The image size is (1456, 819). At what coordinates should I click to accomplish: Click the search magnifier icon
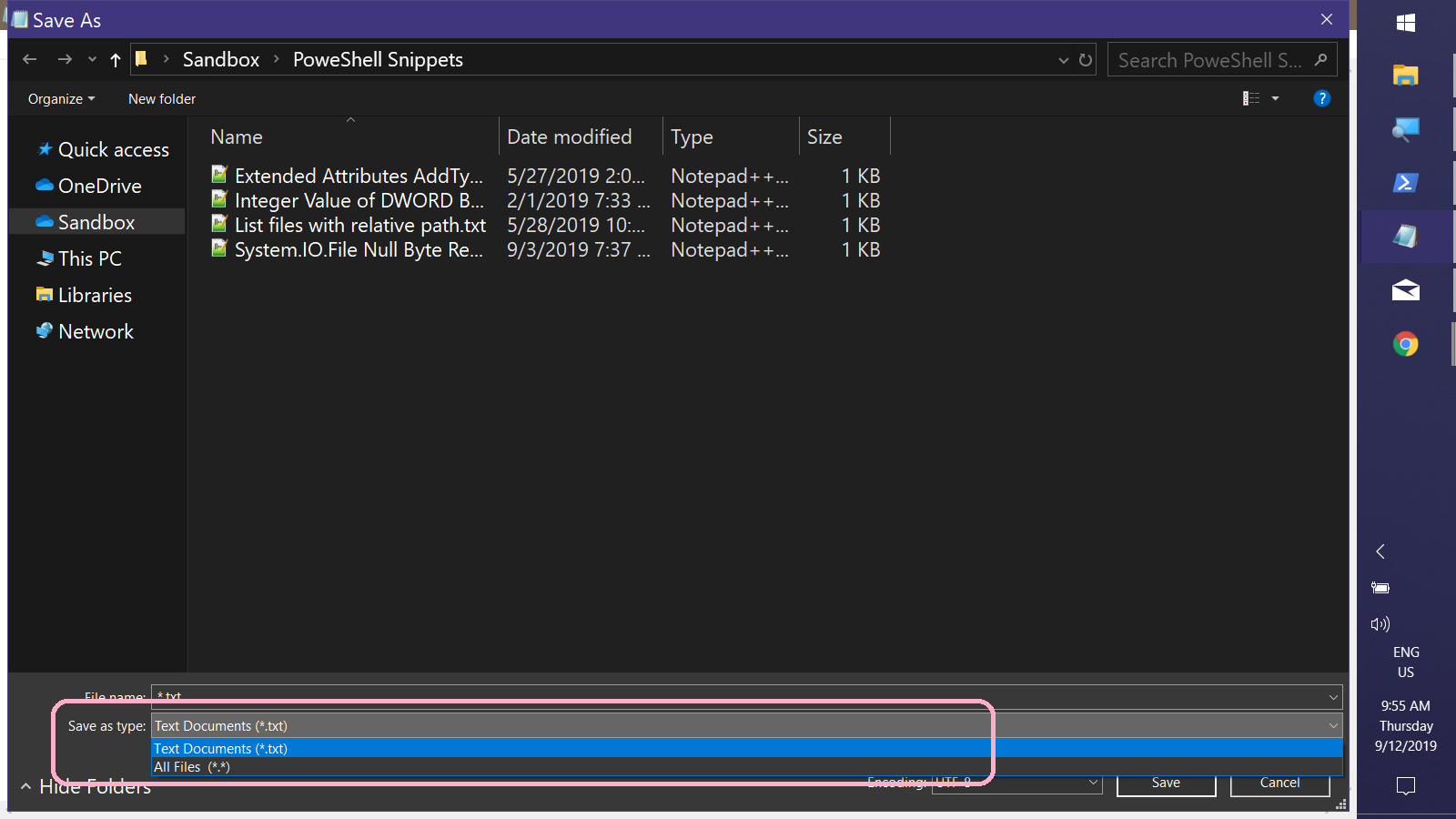[x=1321, y=60]
